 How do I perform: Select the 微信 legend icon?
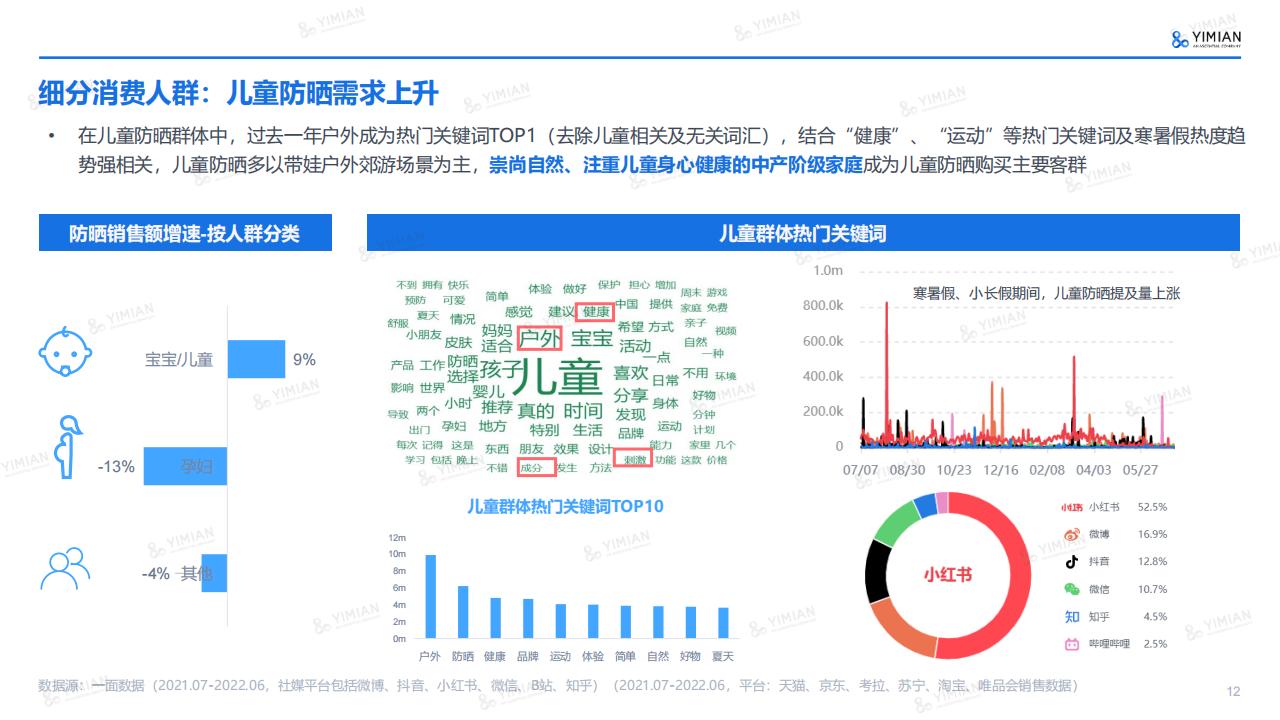(1072, 590)
